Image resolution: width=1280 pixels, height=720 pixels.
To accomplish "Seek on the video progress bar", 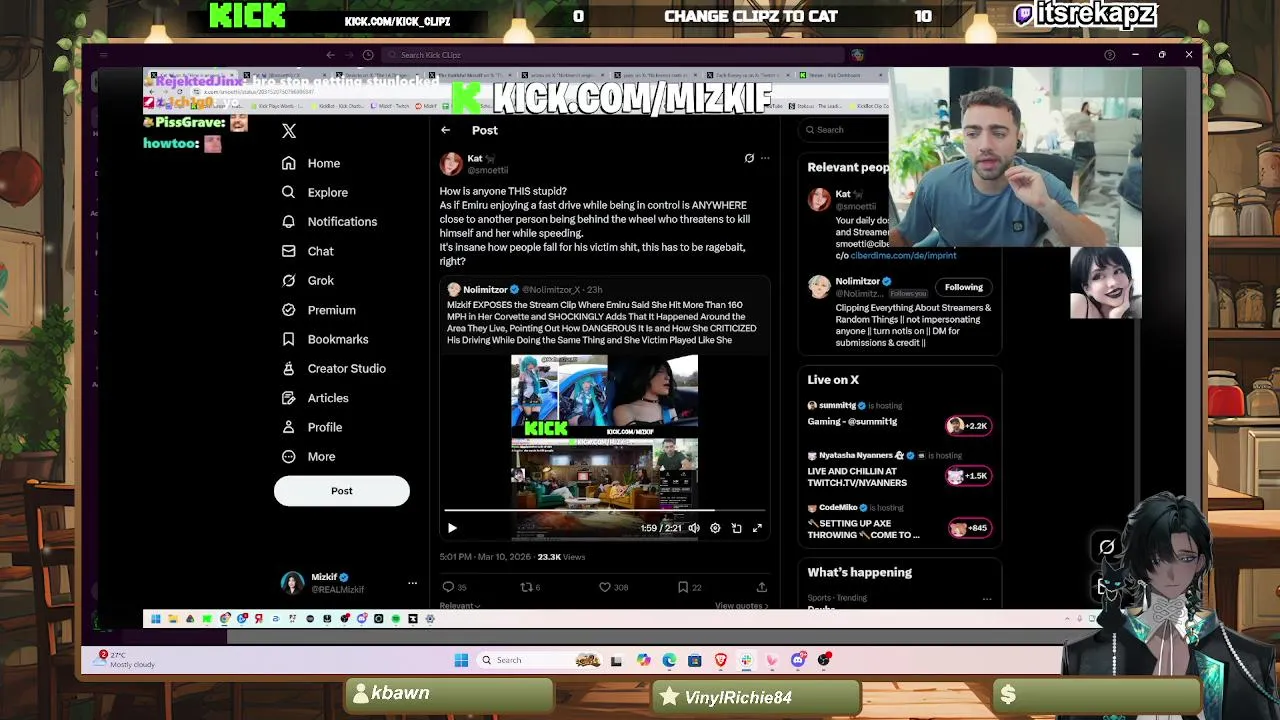I will click(604, 512).
